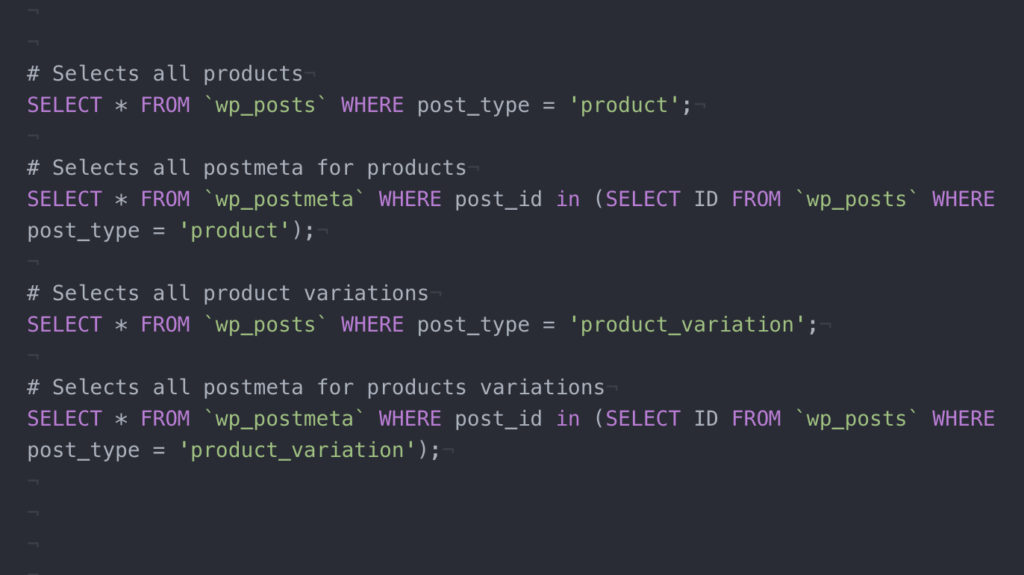Click `wp_posts` table name in the first query
Viewport: 1024px width, 575px height.
click(x=265, y=105)
